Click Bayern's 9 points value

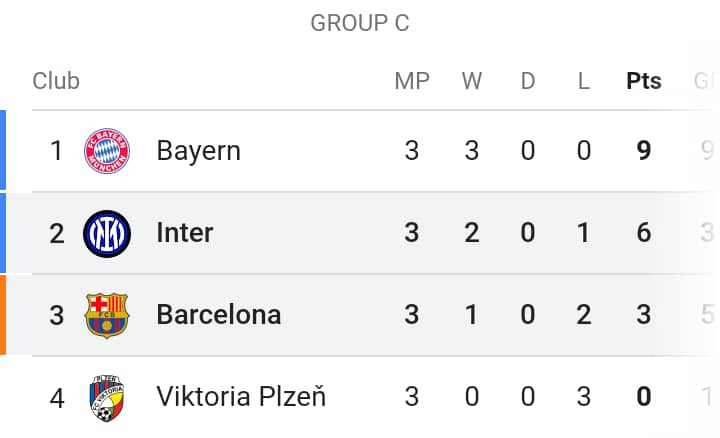644,151
